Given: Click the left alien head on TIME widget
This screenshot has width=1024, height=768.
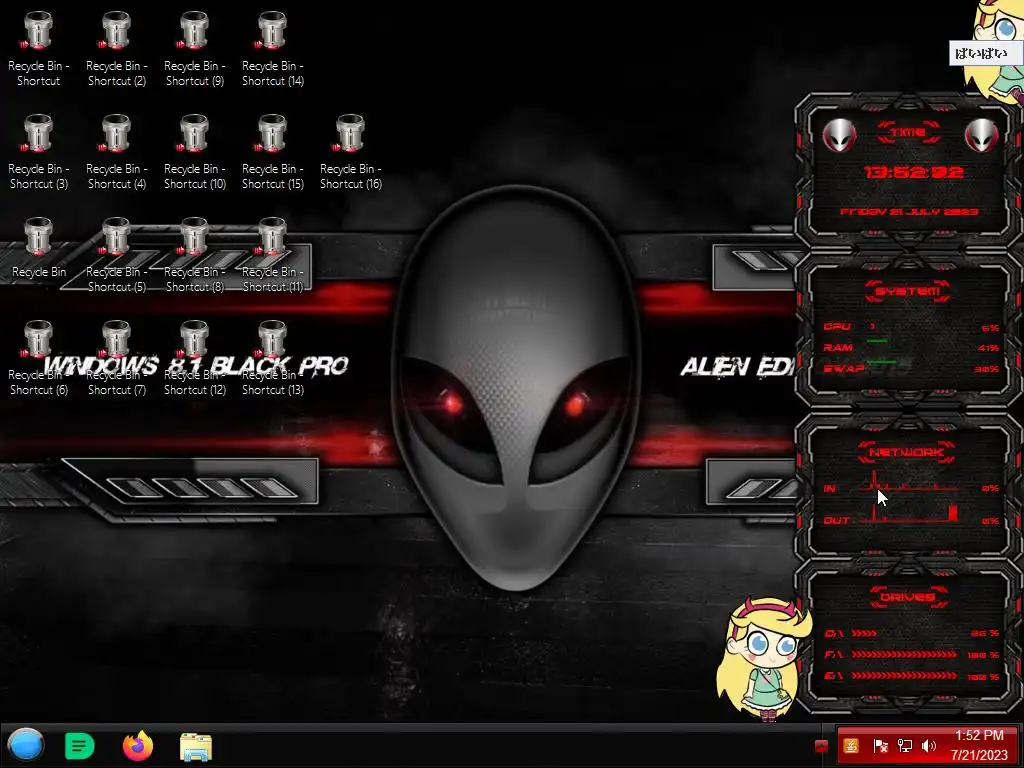Looking at the screenshot, I should [839, 135].
